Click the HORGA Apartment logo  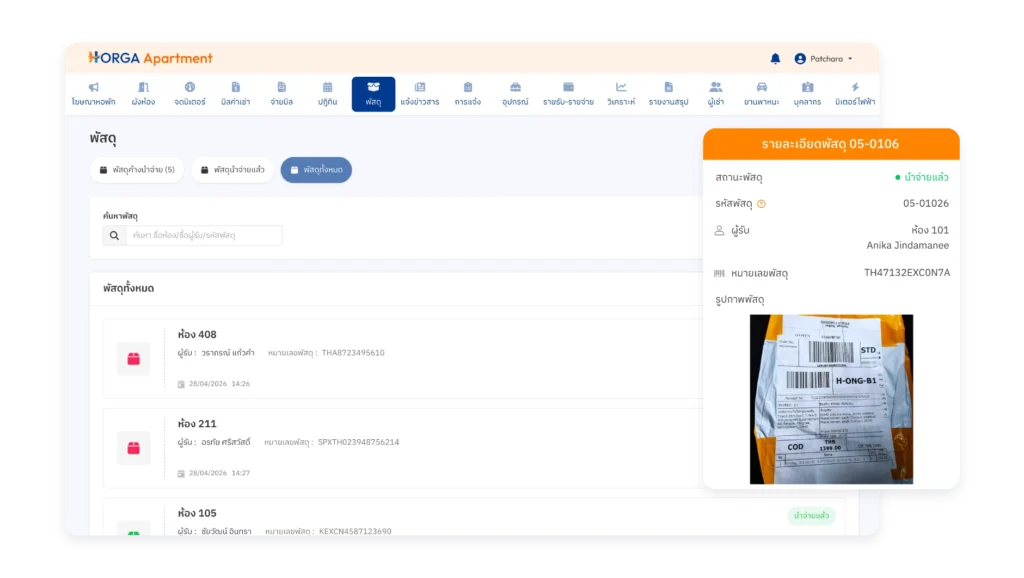point(150,58)
